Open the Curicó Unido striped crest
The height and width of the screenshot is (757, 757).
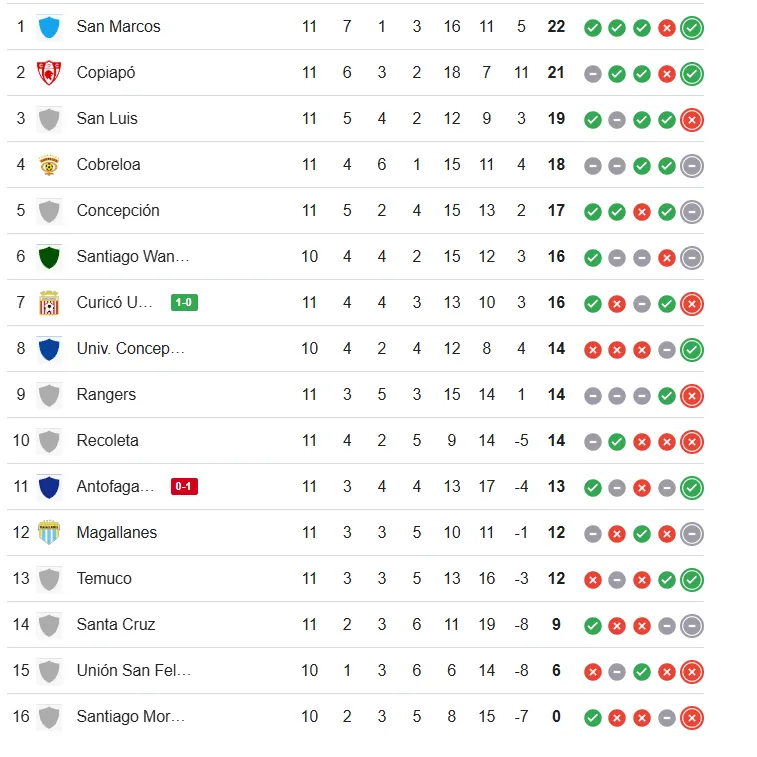point(48,303)
